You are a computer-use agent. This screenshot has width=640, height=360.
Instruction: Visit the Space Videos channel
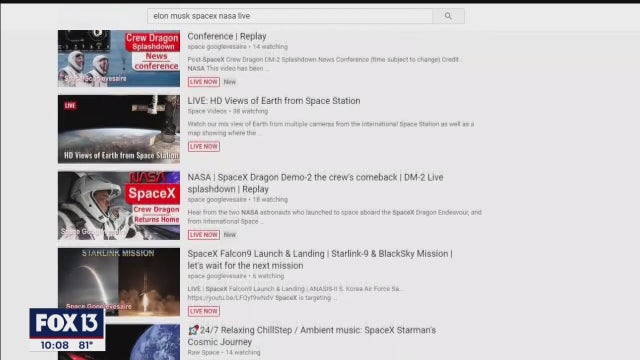pyautogui.click(x=207, y=111)
